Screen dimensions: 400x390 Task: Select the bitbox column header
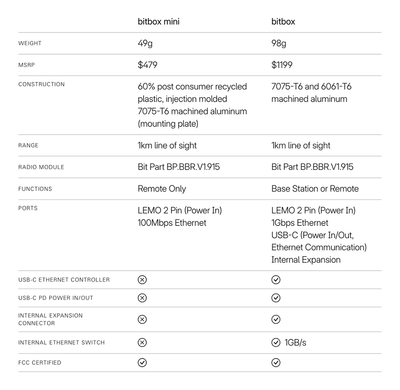pyautogui.click(x=283, y=22)
